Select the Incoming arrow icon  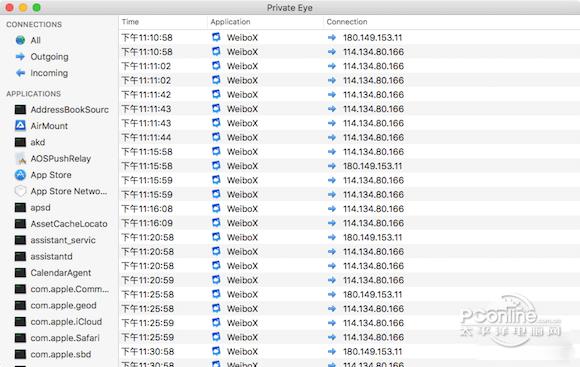coord(20,73)
